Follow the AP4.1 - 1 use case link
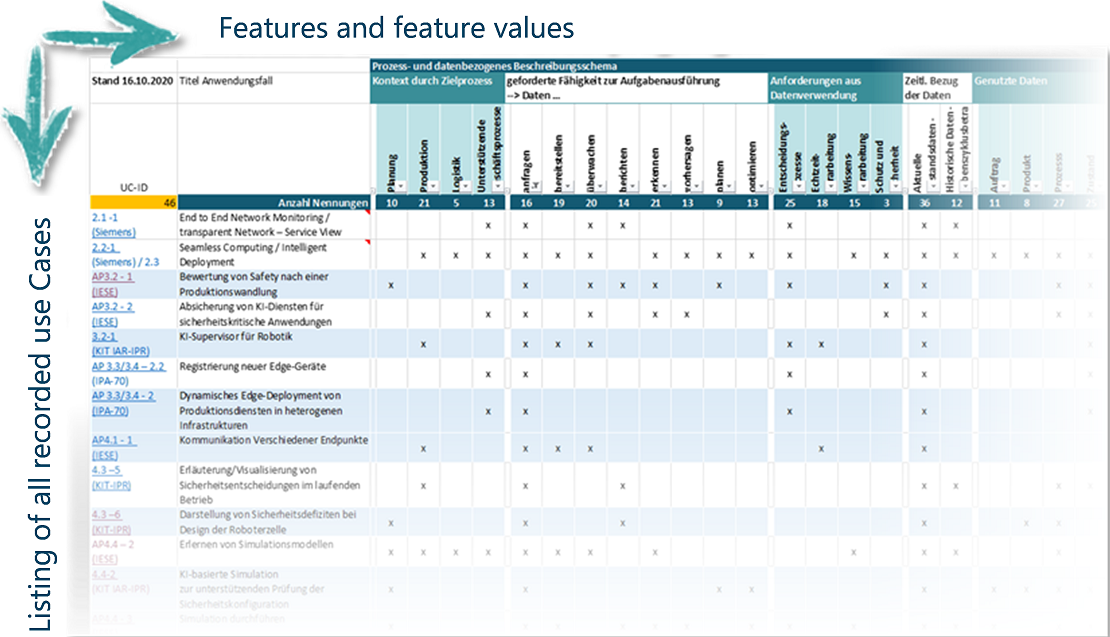This screenshot has width=1110, height=637. pyautogui.click(x=113, y=440)
